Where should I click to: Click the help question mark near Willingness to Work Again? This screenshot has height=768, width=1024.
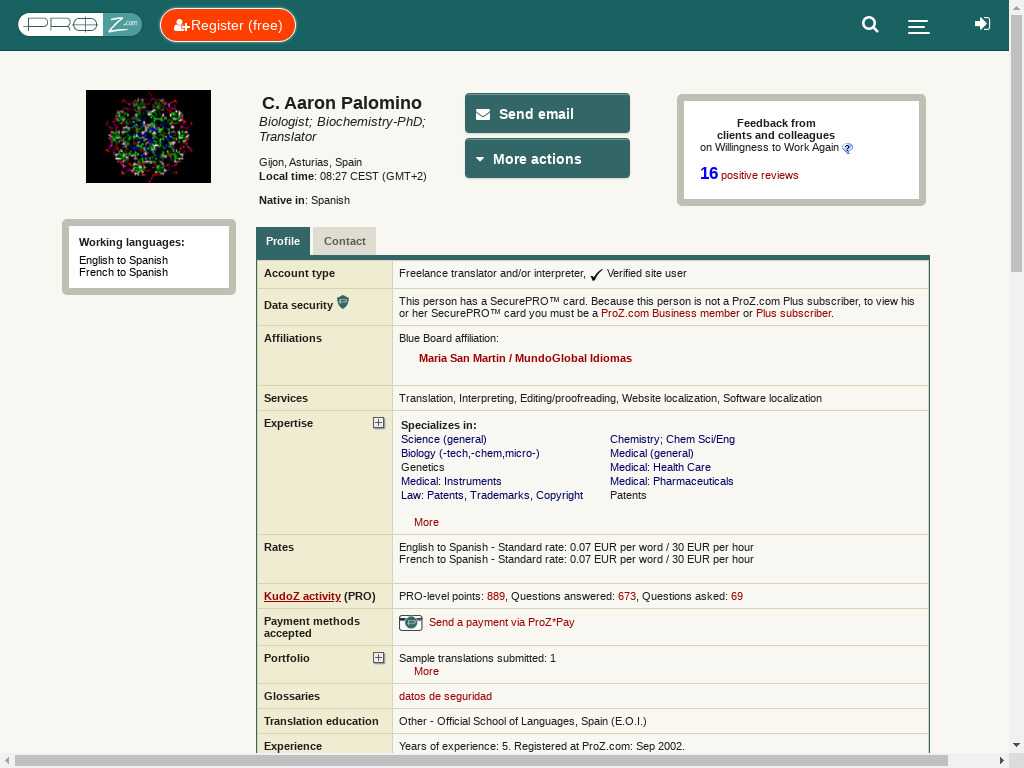click(x=848, y=148)
